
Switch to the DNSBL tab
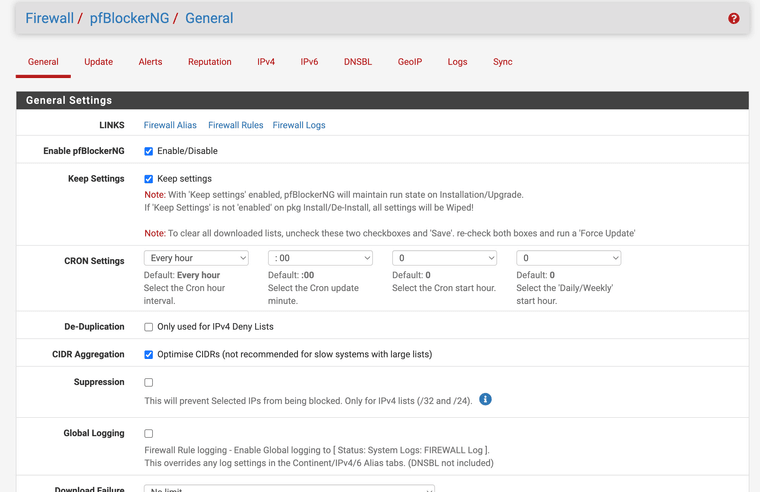point(358,62)
